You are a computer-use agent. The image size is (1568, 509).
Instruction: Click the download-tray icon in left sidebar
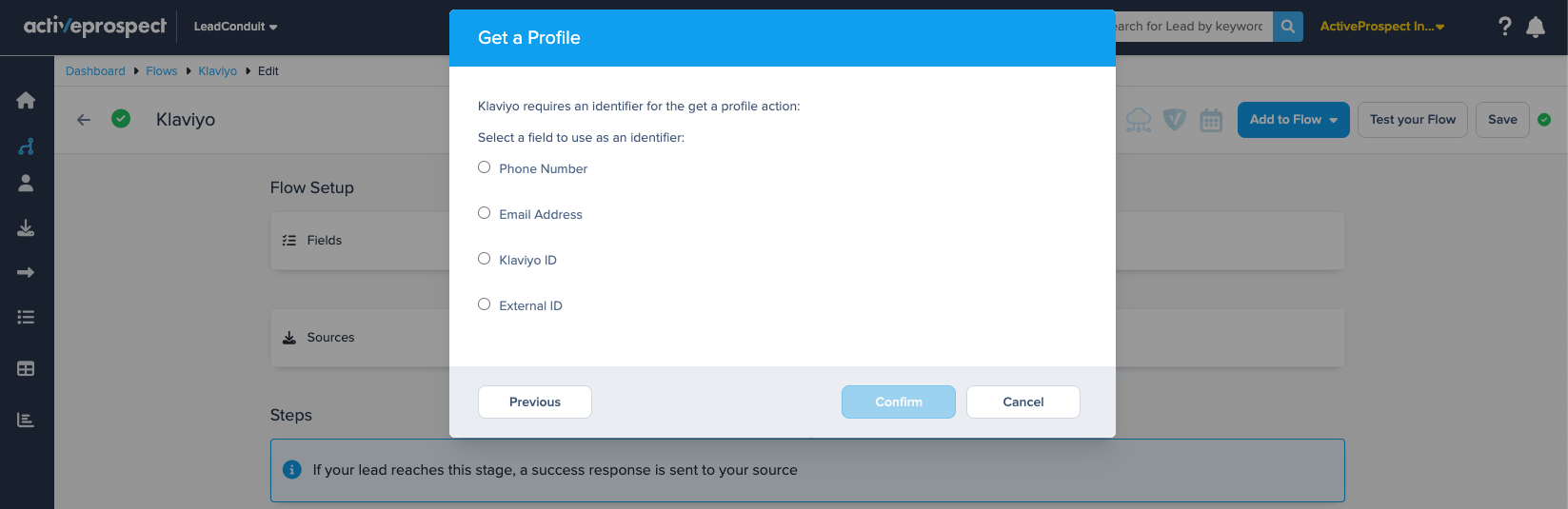pos(26,227)
